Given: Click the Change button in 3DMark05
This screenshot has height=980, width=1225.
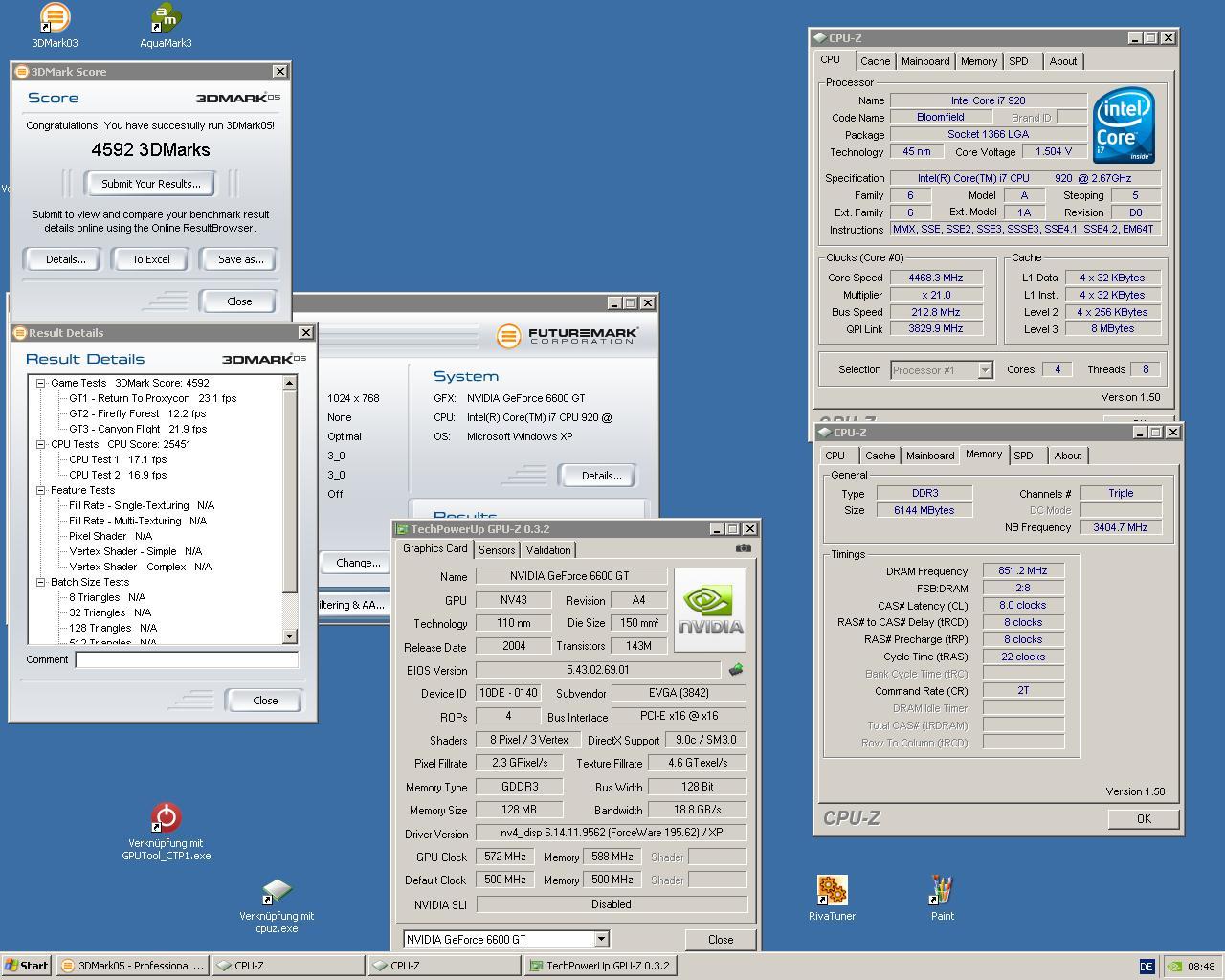Looking at the screenshot, I should (x=357, y=563).
